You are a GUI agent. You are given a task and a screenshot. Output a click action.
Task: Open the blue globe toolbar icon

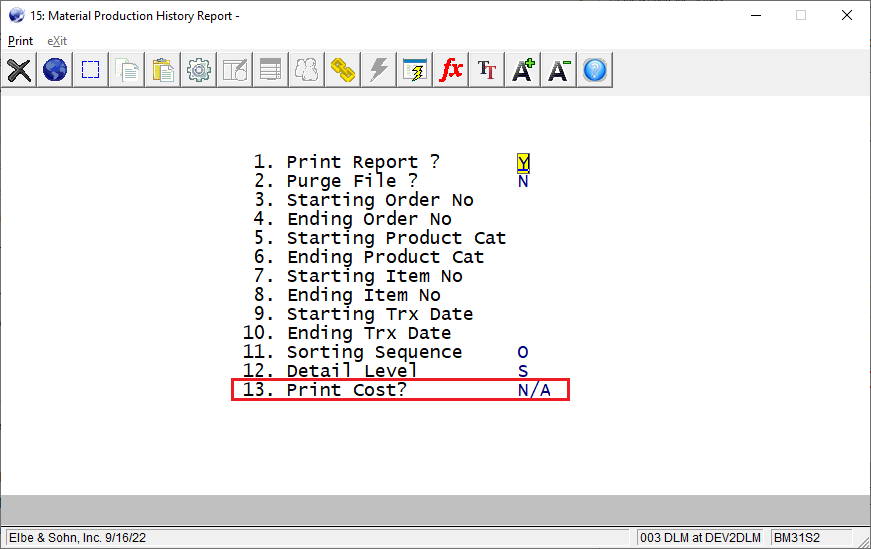(54, 70)
